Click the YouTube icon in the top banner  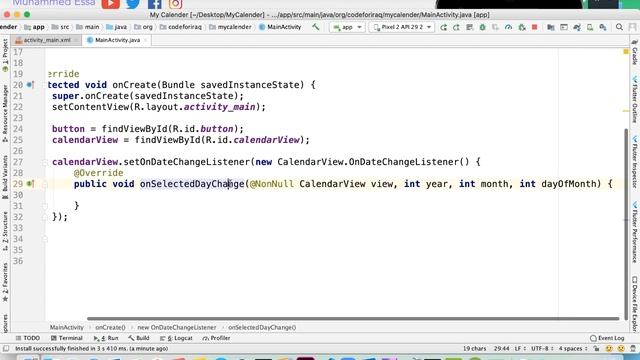point(111,4)
